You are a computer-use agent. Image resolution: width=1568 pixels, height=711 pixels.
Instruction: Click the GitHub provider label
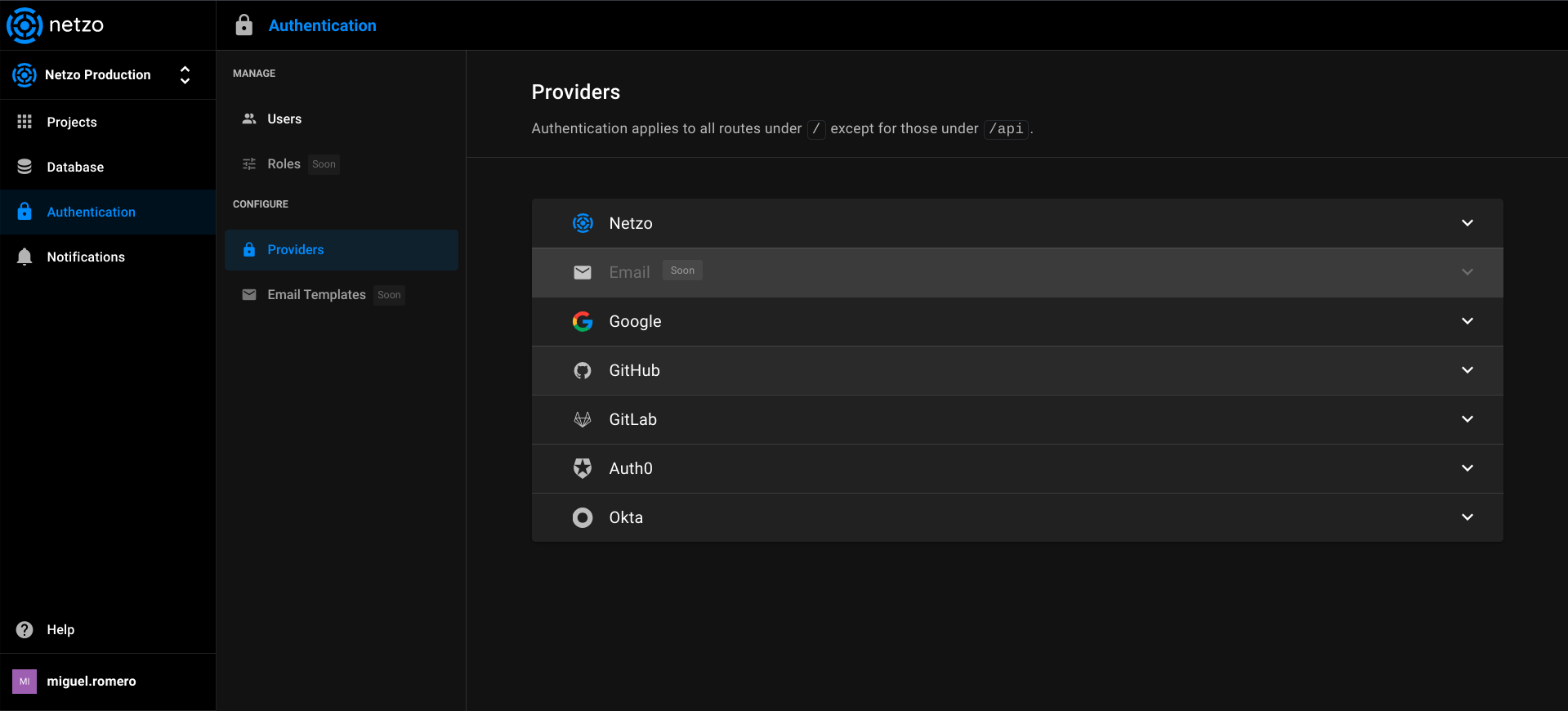[635, 370]
